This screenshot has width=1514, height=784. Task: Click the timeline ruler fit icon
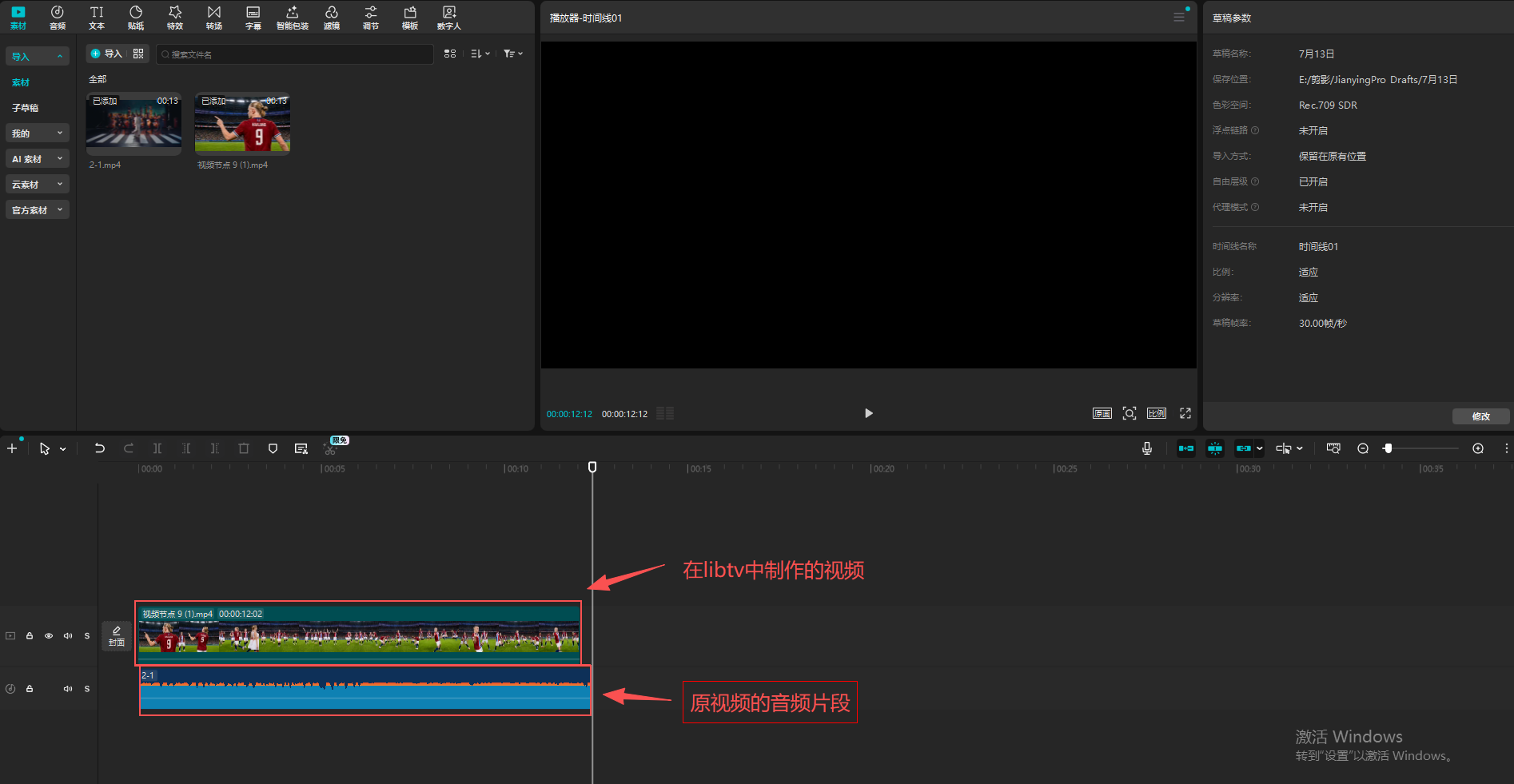click(1333, 448)
